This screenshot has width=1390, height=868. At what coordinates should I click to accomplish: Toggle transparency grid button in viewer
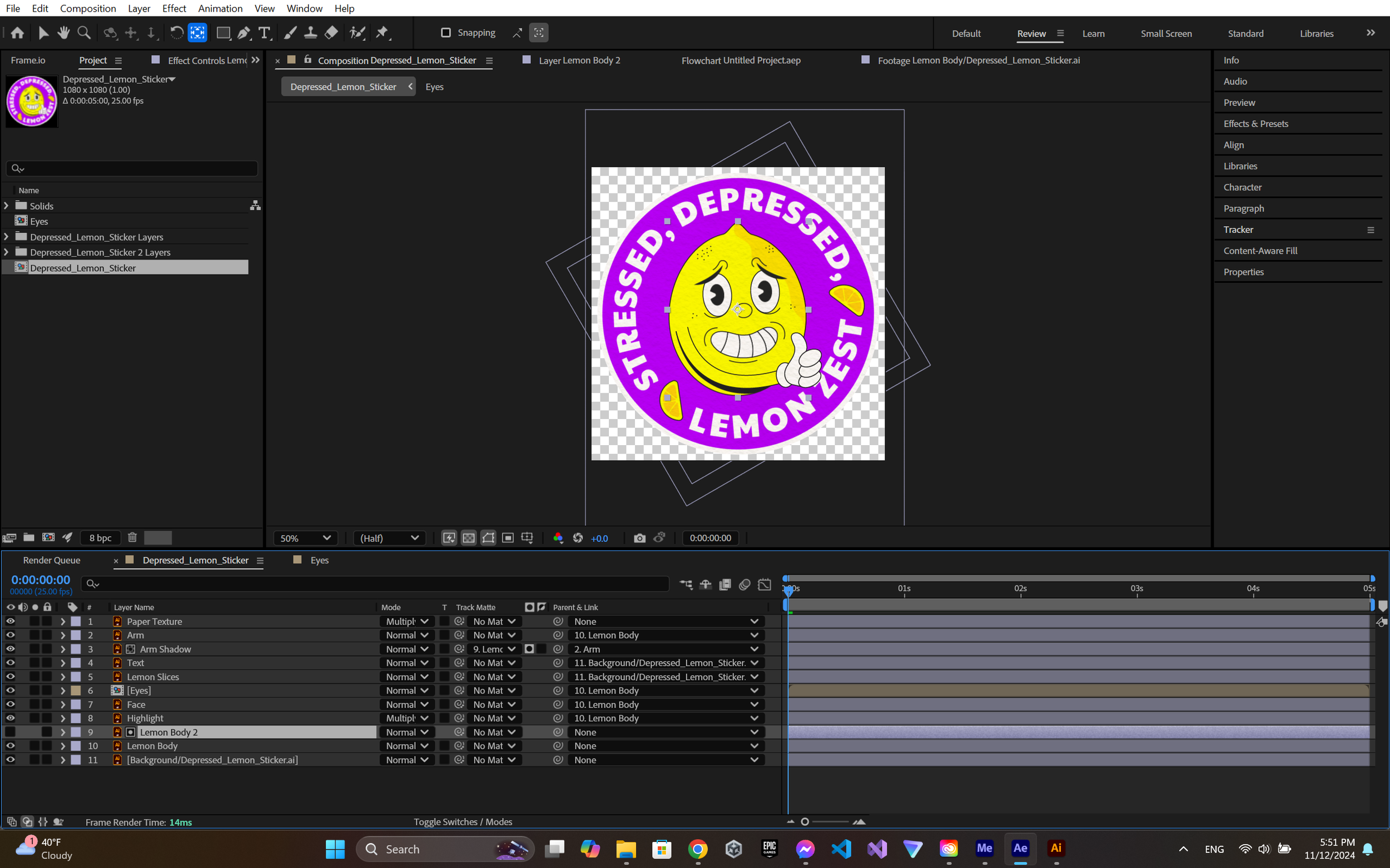click(469, 538)
